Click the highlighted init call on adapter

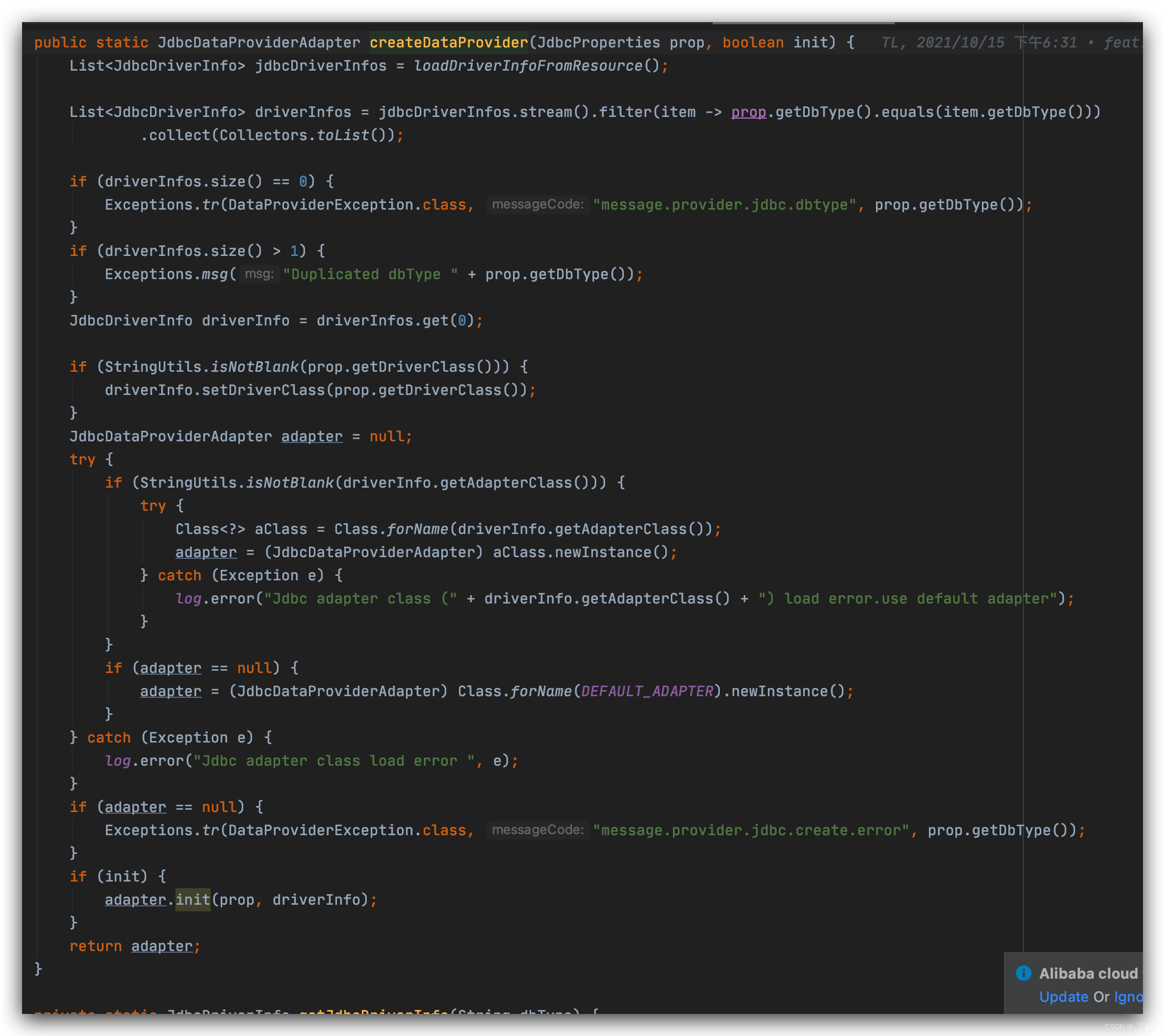[x=193, y=900]
